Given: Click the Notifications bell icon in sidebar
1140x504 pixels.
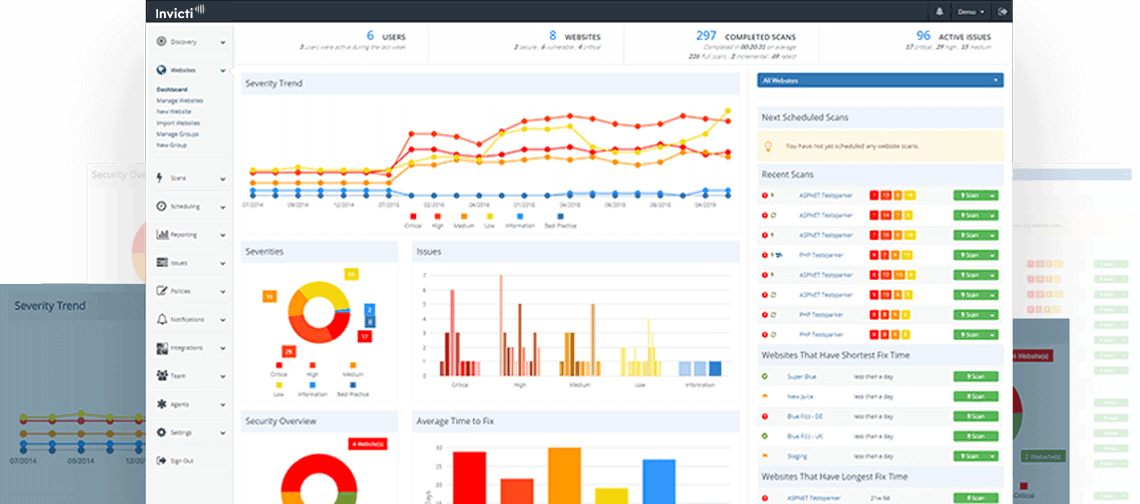Looking at the screenshot, I should click(x=161, y=319).
